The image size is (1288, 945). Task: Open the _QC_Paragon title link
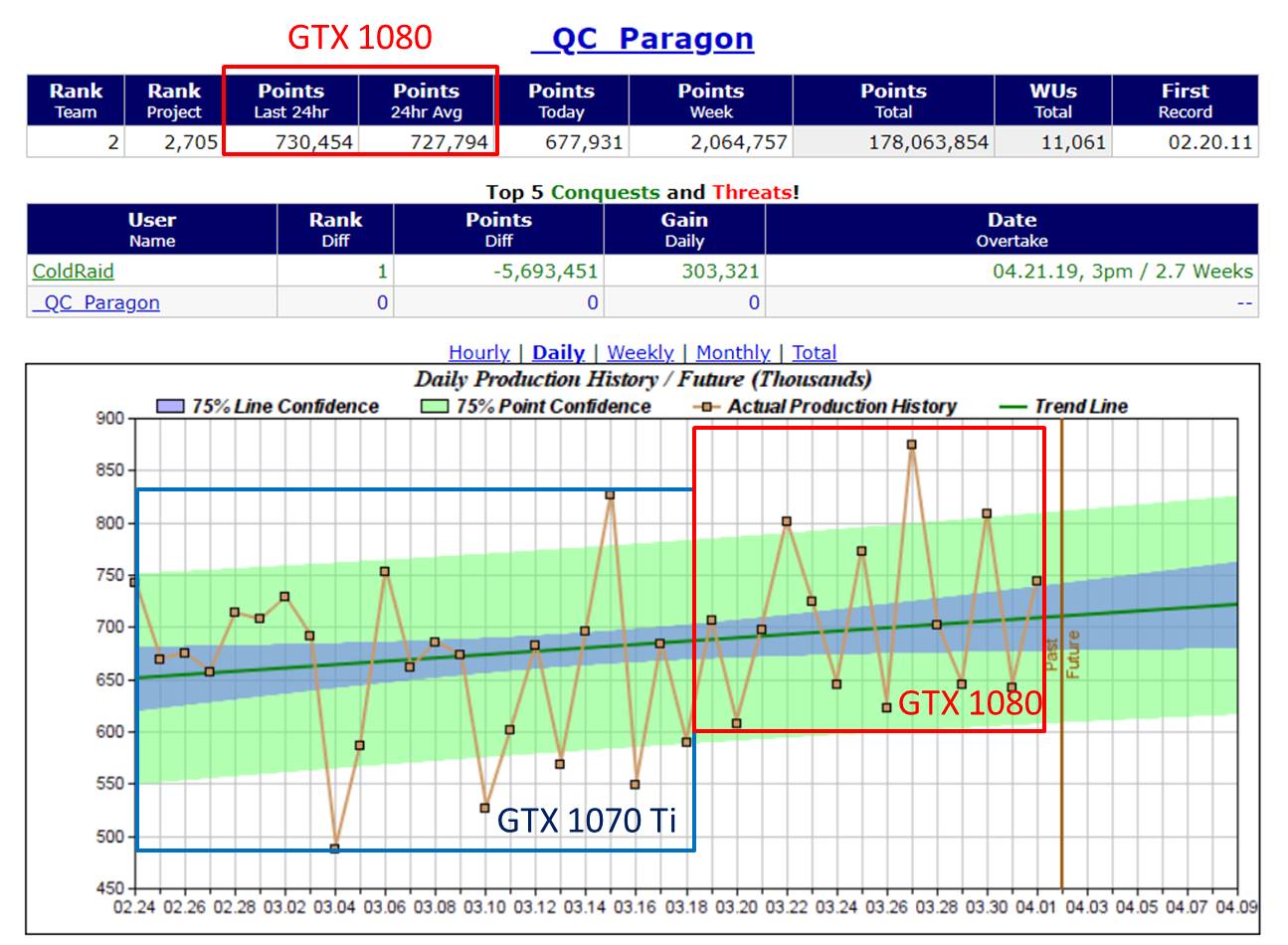click(x=643, y=39)
